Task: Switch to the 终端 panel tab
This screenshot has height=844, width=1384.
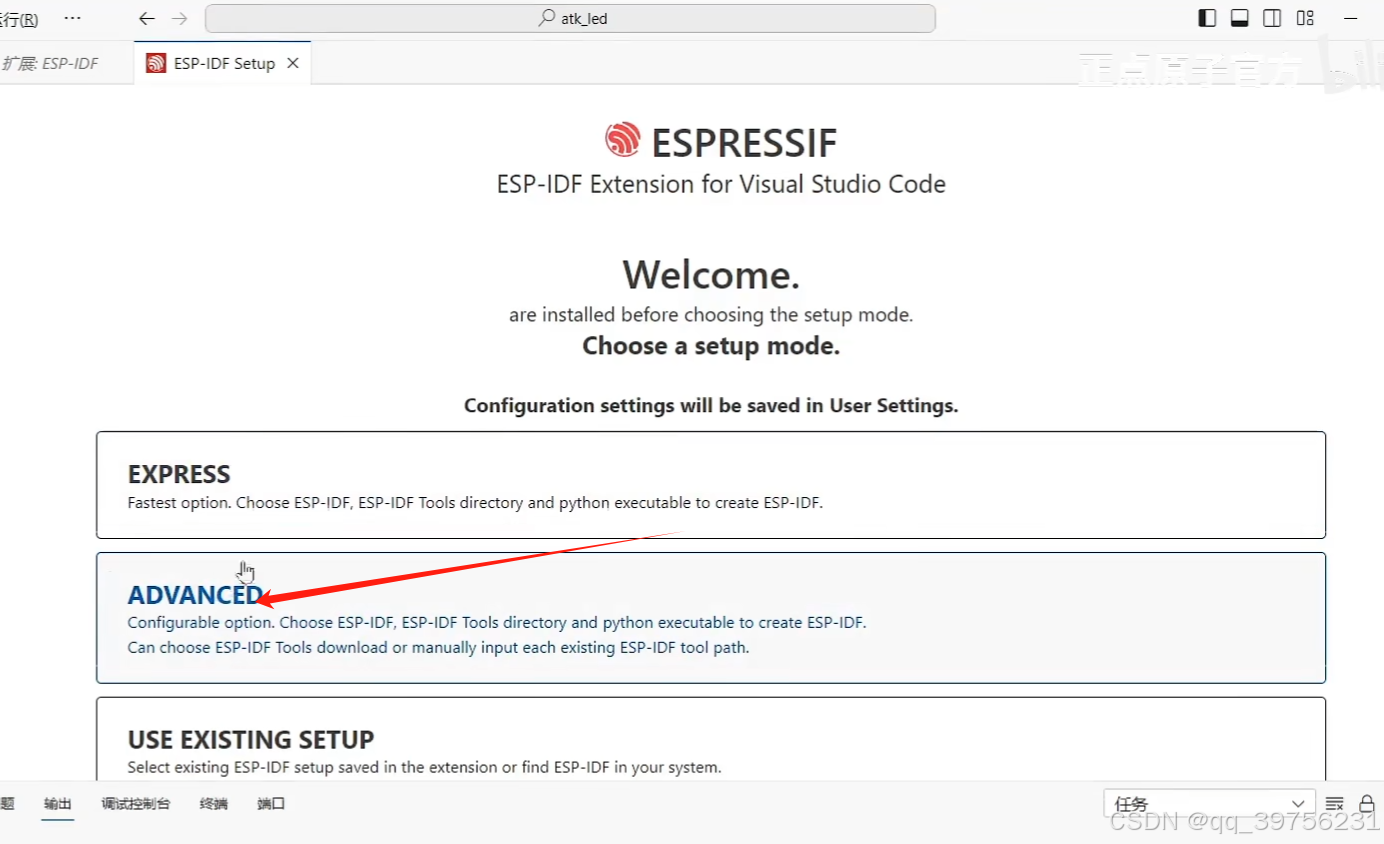Action: (212, 803)
